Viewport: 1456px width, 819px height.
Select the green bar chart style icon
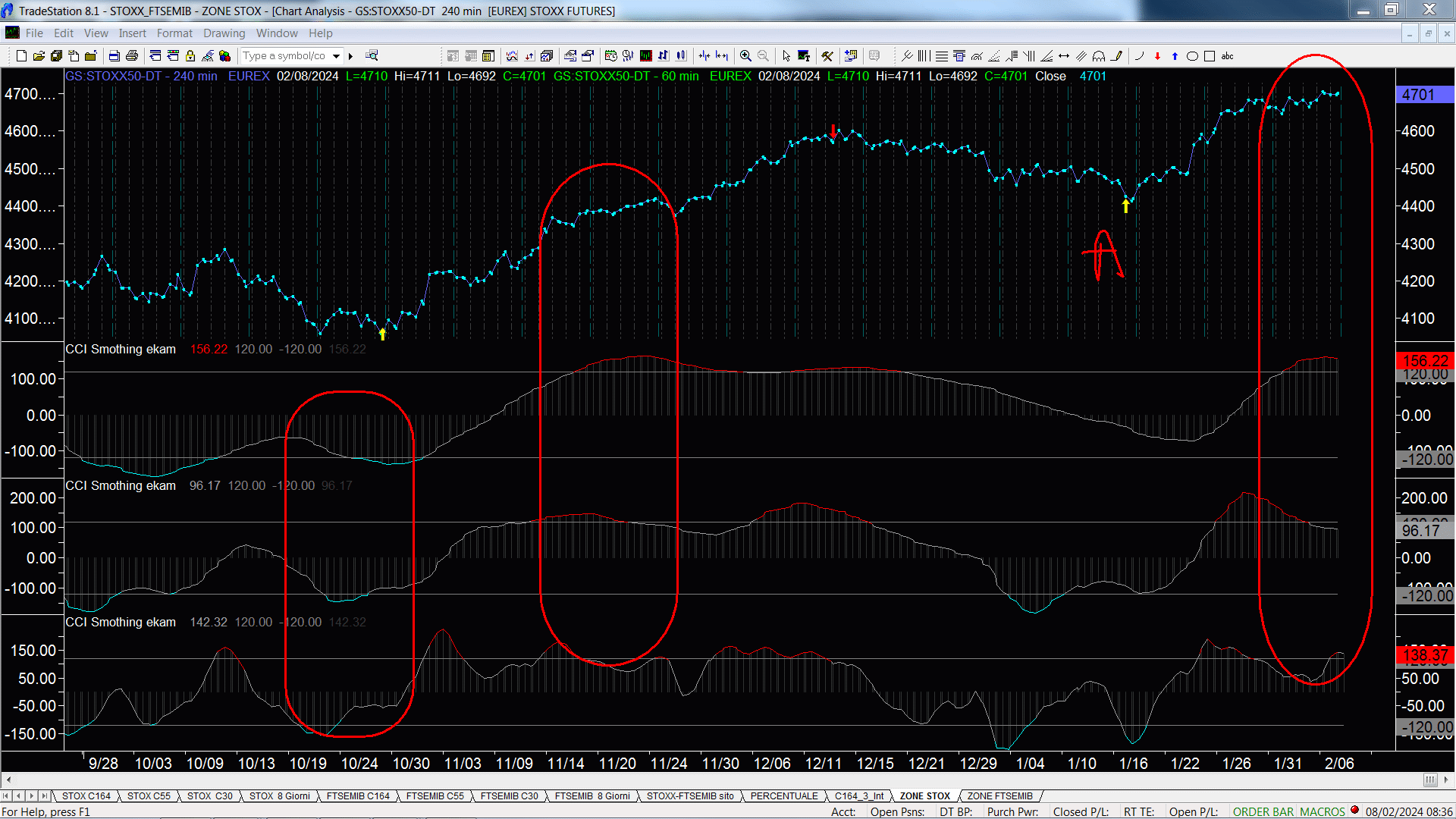(646, 55)
